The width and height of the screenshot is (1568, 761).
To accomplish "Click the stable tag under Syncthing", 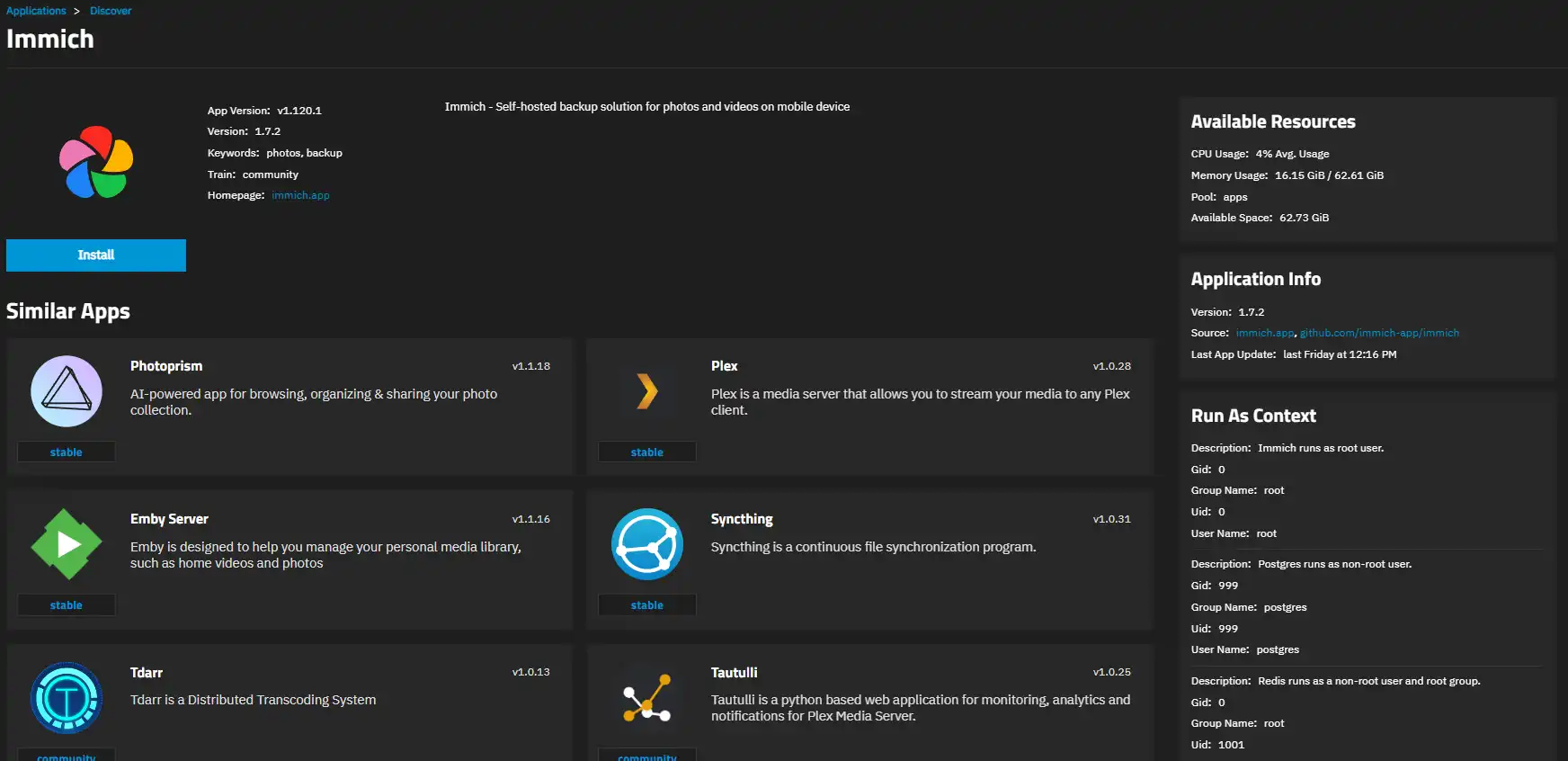I will click(646, 605).
